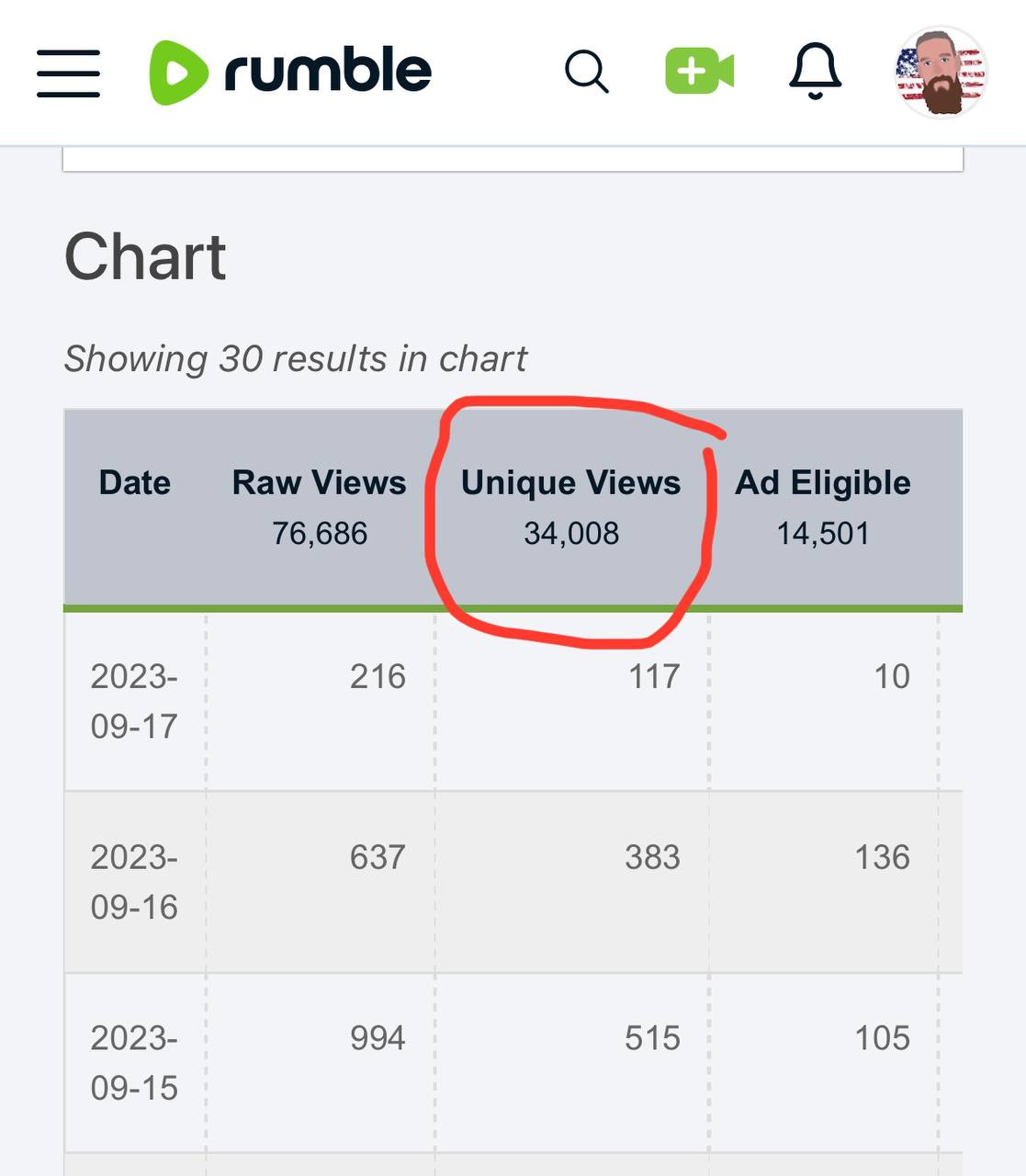Click ad eligible value 10
This screenshot has height=1176, width=1026.
point(892,676)
